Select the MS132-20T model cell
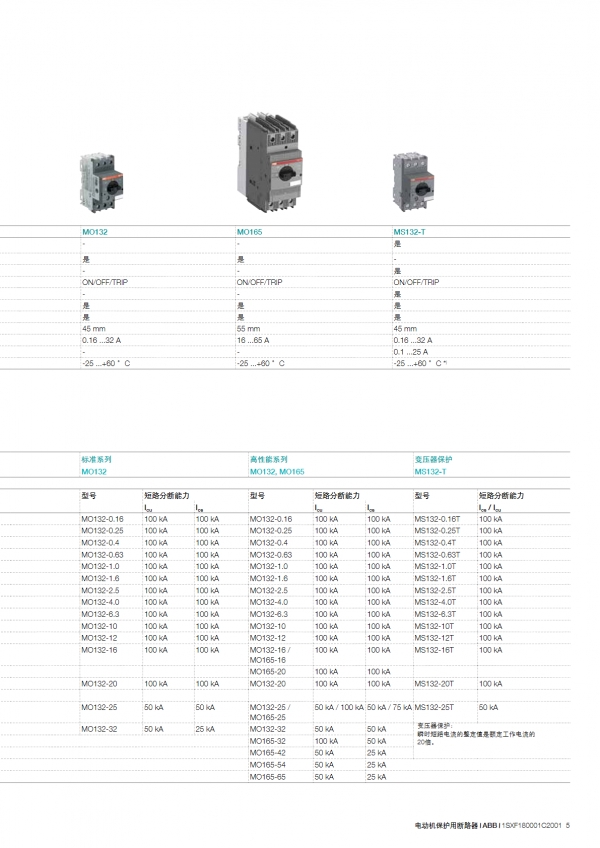The image size is (600, 848). 434,684
